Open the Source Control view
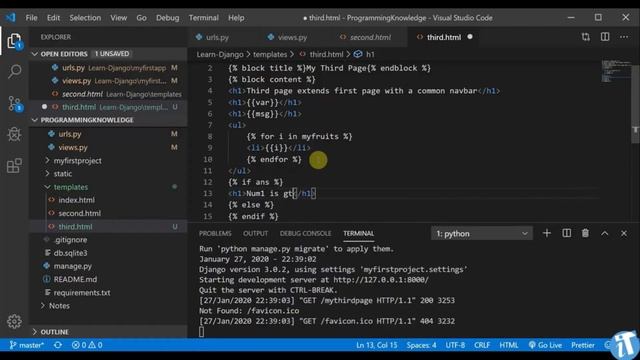Viewport: 640px width, 360px height. (14, 103)
